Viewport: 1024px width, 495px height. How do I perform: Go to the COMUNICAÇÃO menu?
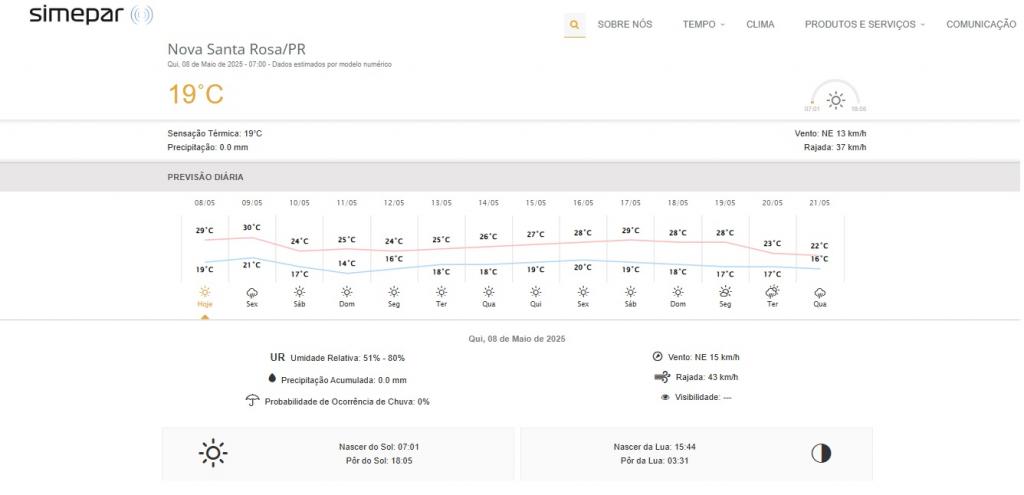(981, 25)
